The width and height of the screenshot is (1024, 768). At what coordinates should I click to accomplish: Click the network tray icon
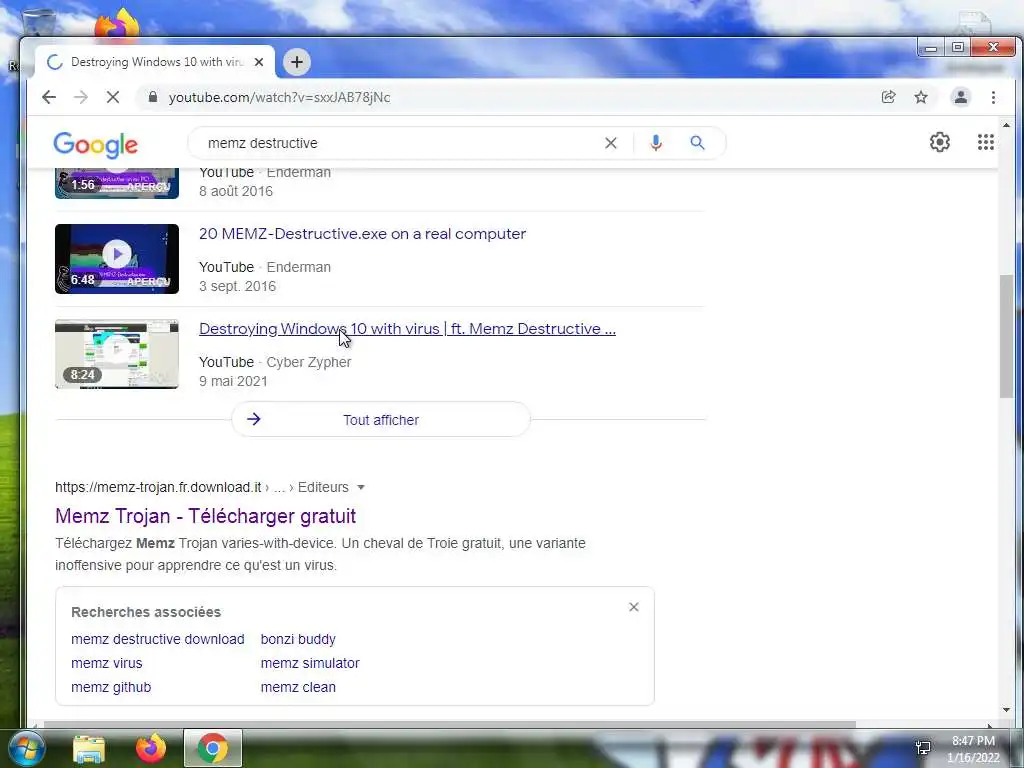[923, 748]
